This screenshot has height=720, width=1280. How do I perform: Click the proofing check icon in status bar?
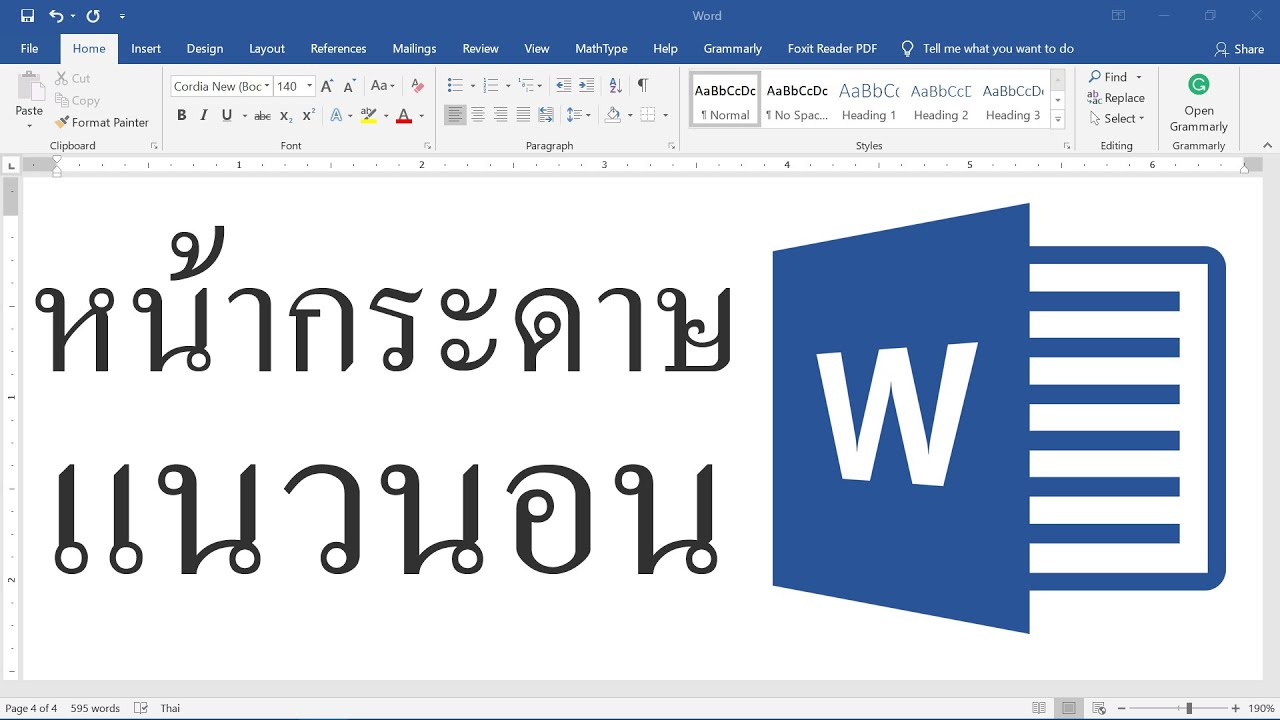tap(141, 708)
